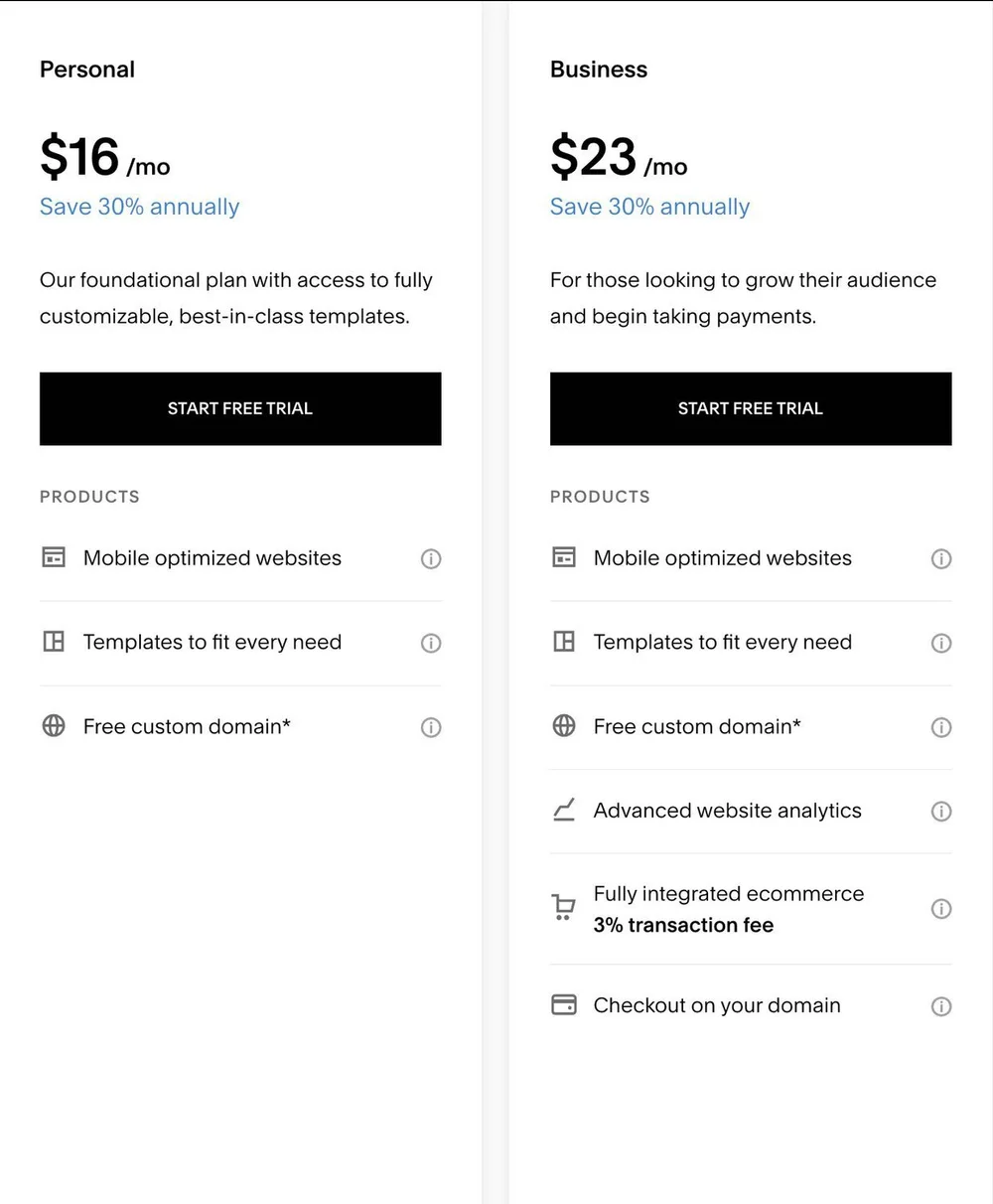
Task: Click the Personal plan heading
Action: [x=87, y=70]
